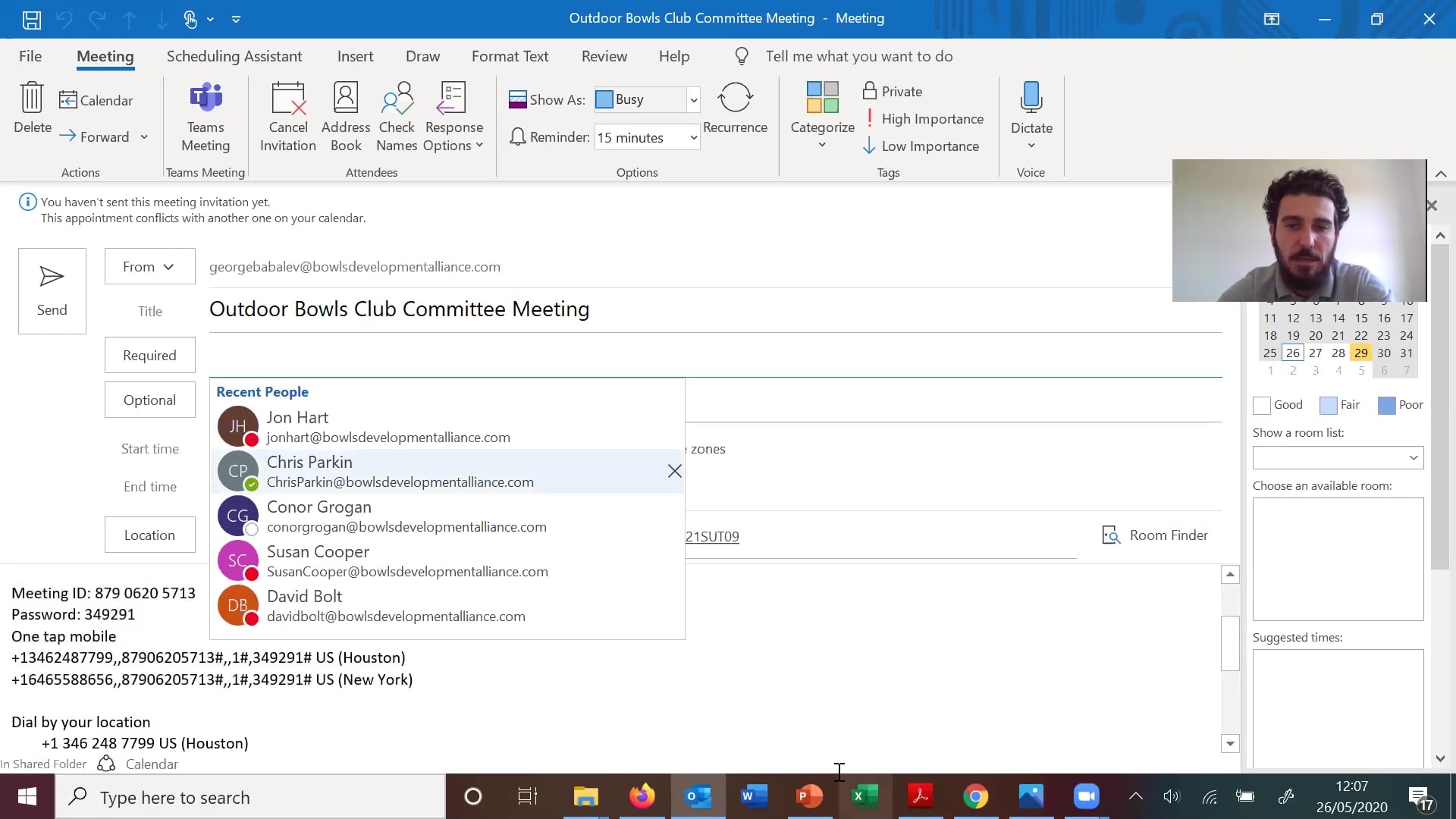The height and width of the screenshot is (819, 1456).
Task: Click the Save icon in the title bar
Action: (x=31, y=20)
